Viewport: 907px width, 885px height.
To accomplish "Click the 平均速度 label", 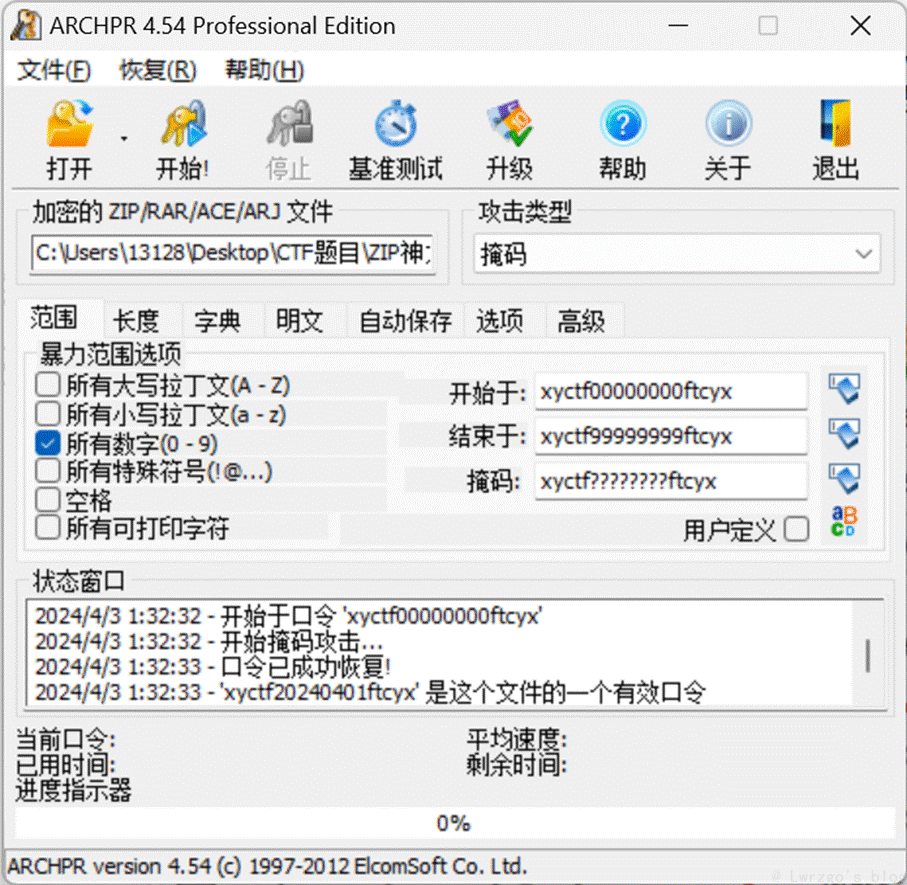I will [517, 739].
